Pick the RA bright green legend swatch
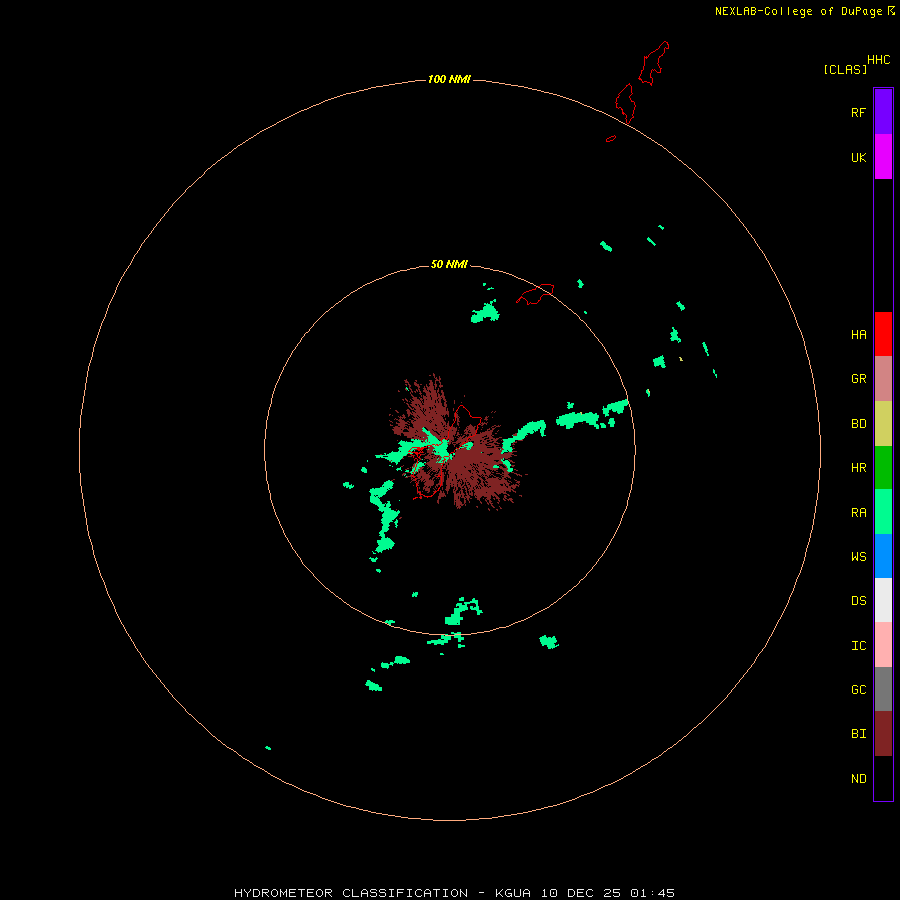This screenshot has width=900, height=900. [883, 512]
